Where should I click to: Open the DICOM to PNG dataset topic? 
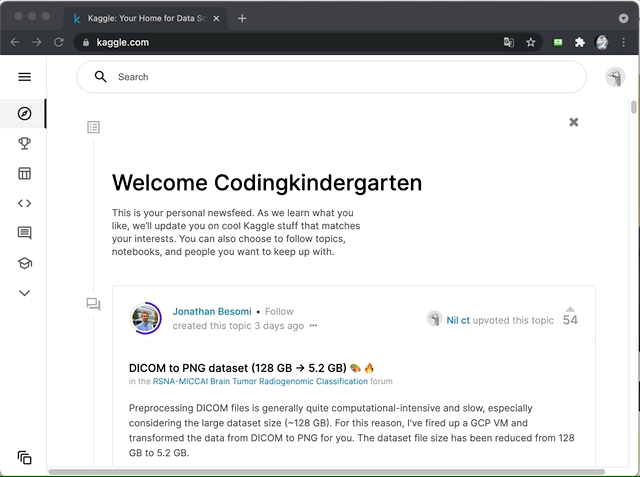pyautogui.click(x=251, y=368)
